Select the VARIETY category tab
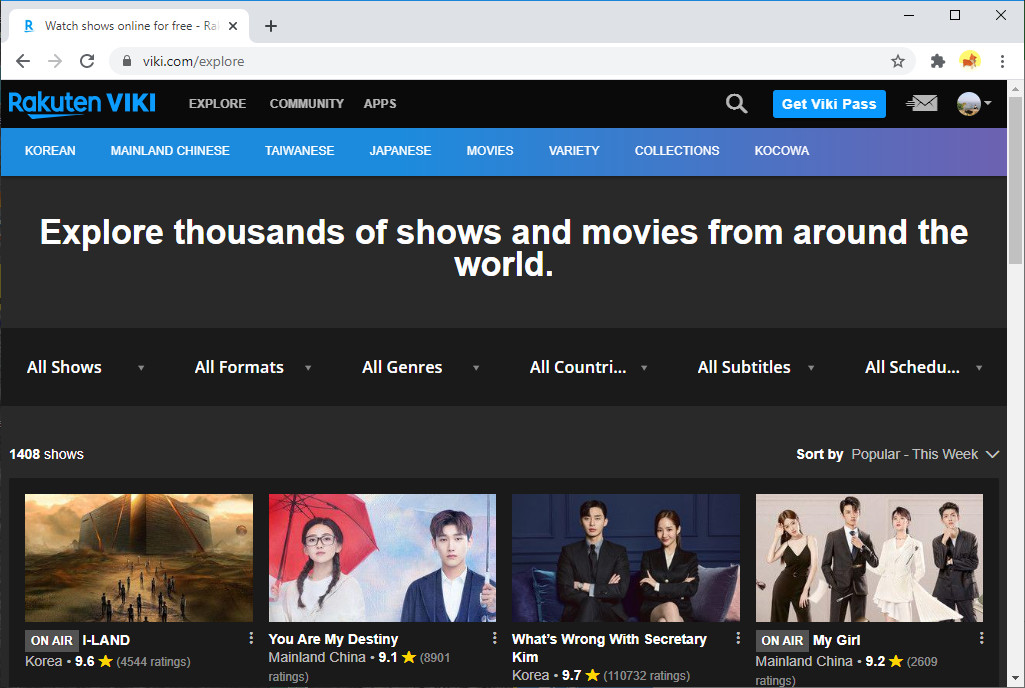 click(x=574, y=151)
